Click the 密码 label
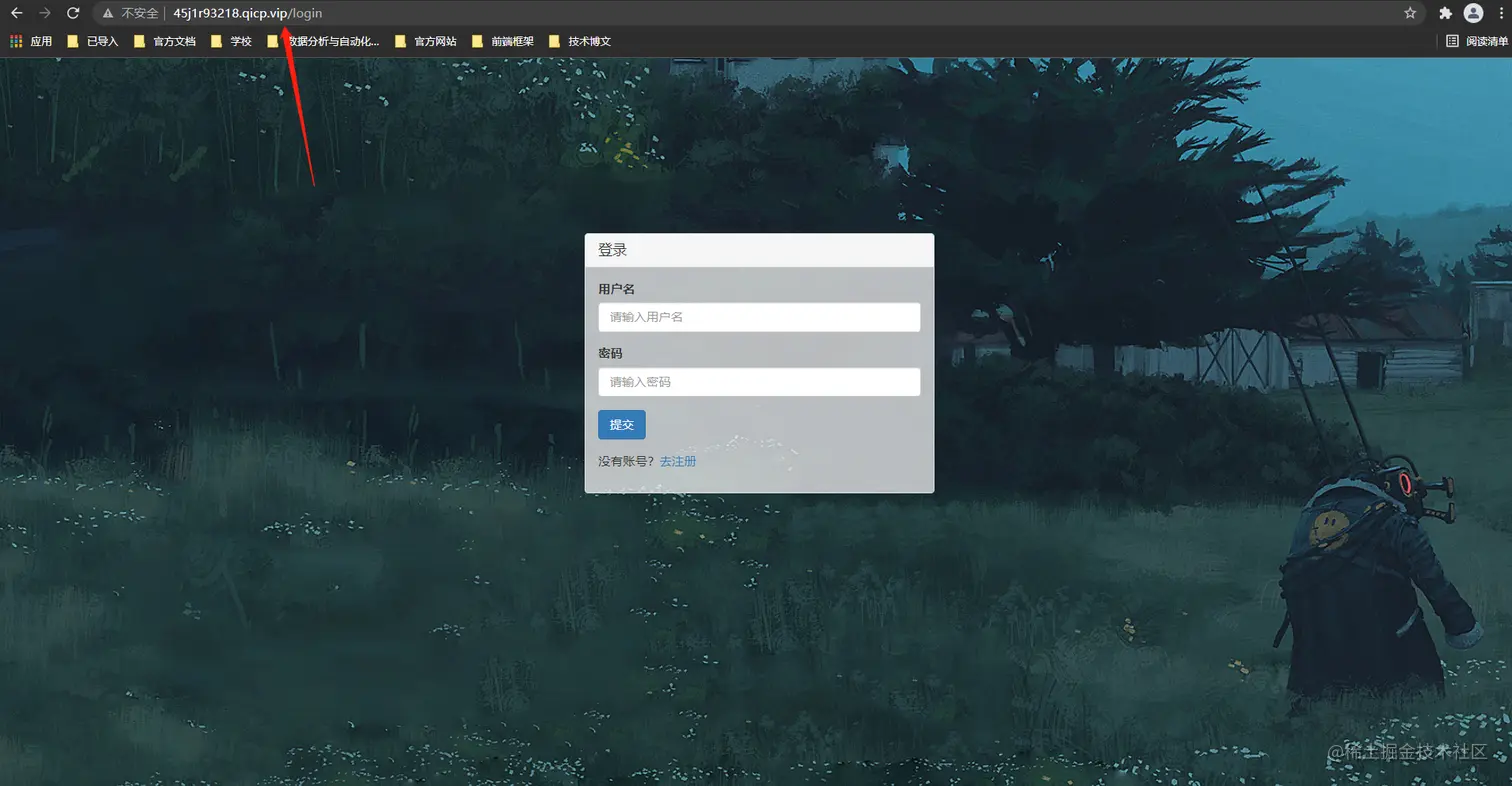 [610, 354]
